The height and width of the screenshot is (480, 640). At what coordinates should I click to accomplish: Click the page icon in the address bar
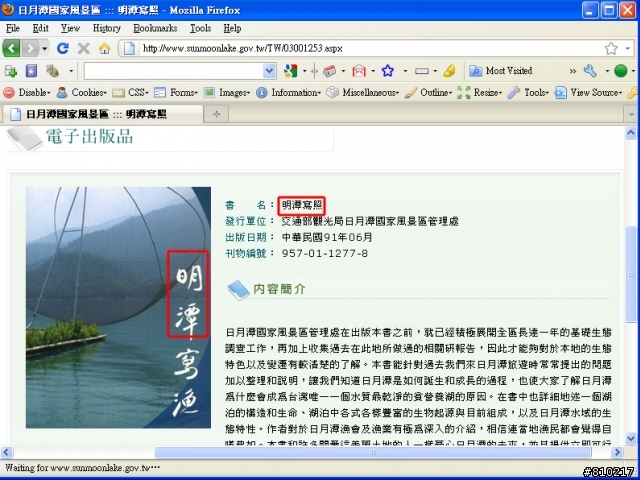tap(129, 49)
